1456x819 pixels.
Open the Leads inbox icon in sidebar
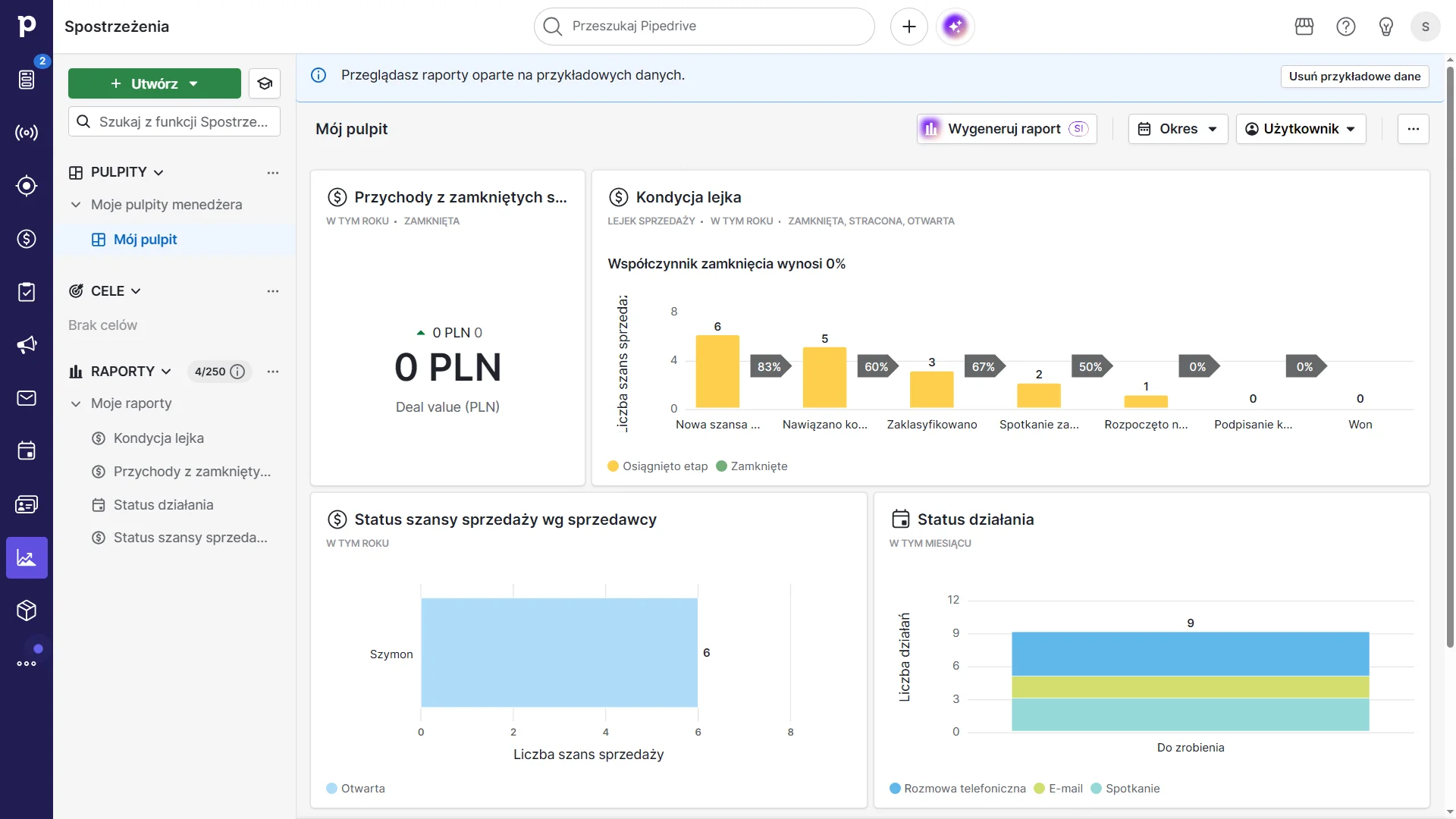27,79
